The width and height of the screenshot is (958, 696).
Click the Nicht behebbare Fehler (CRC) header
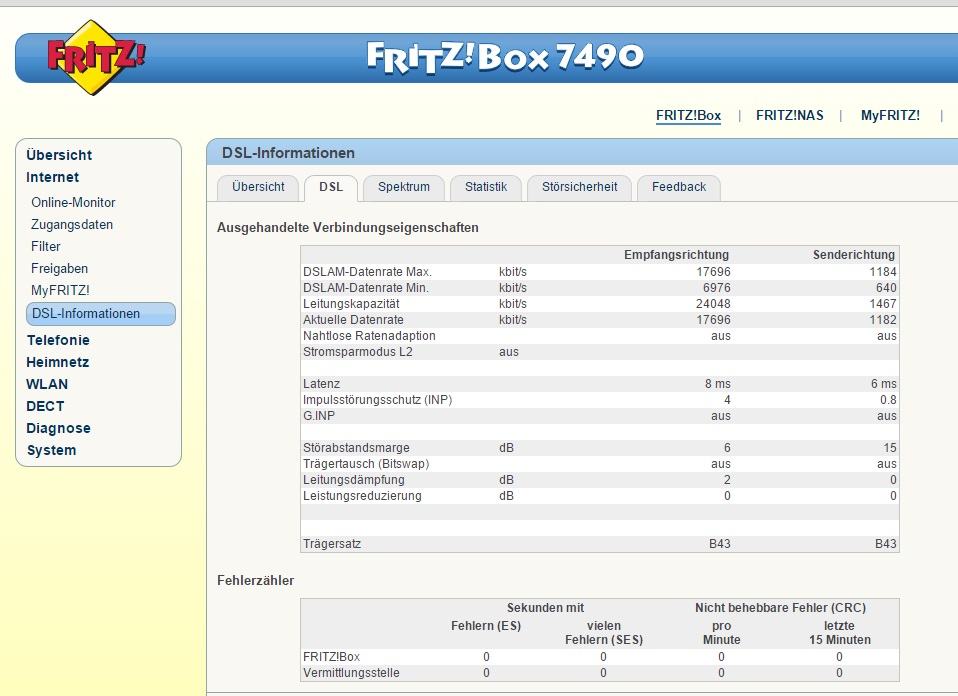[780, 608]
